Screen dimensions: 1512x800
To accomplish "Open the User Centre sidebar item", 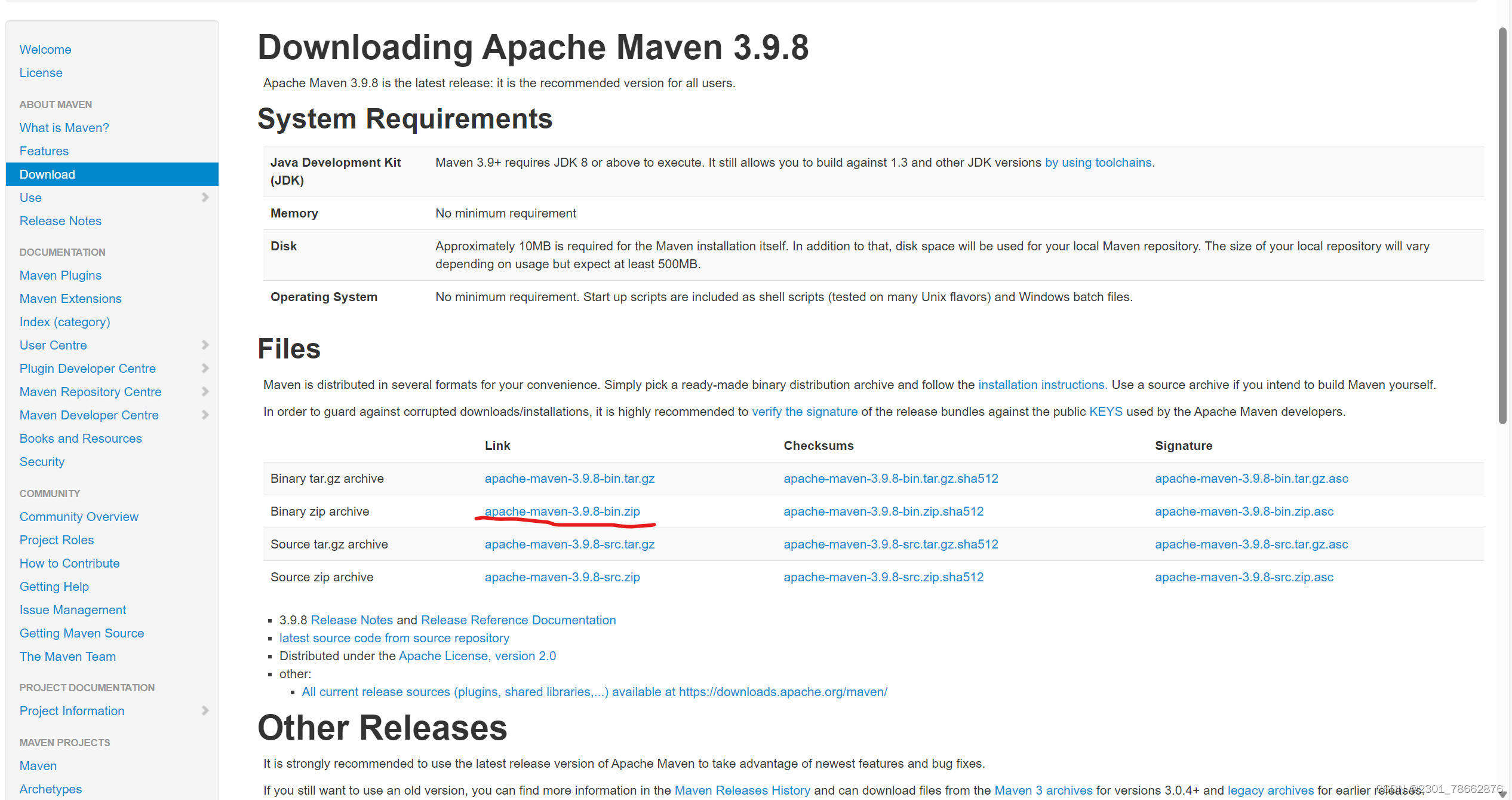I will coord(53,345).
